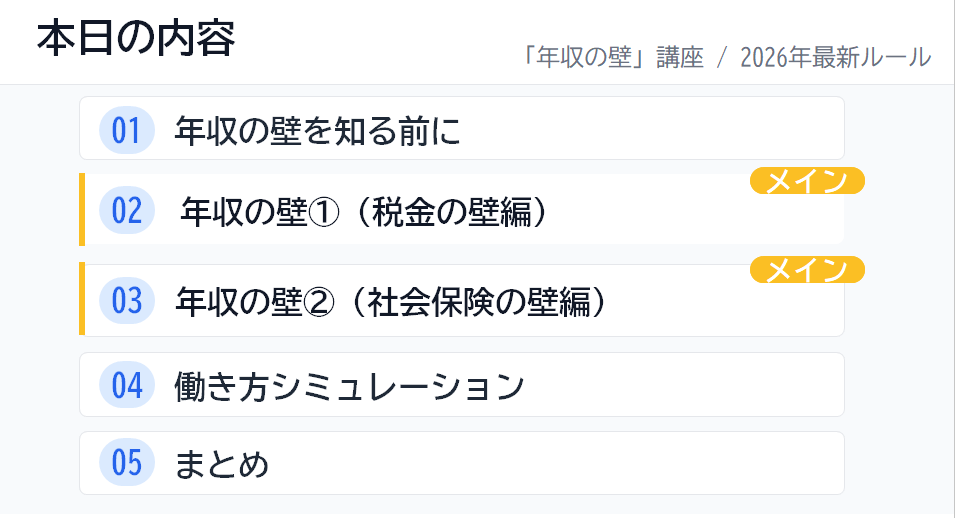
Task: Click the 2026年最新ルール header text
Action: 836,57
